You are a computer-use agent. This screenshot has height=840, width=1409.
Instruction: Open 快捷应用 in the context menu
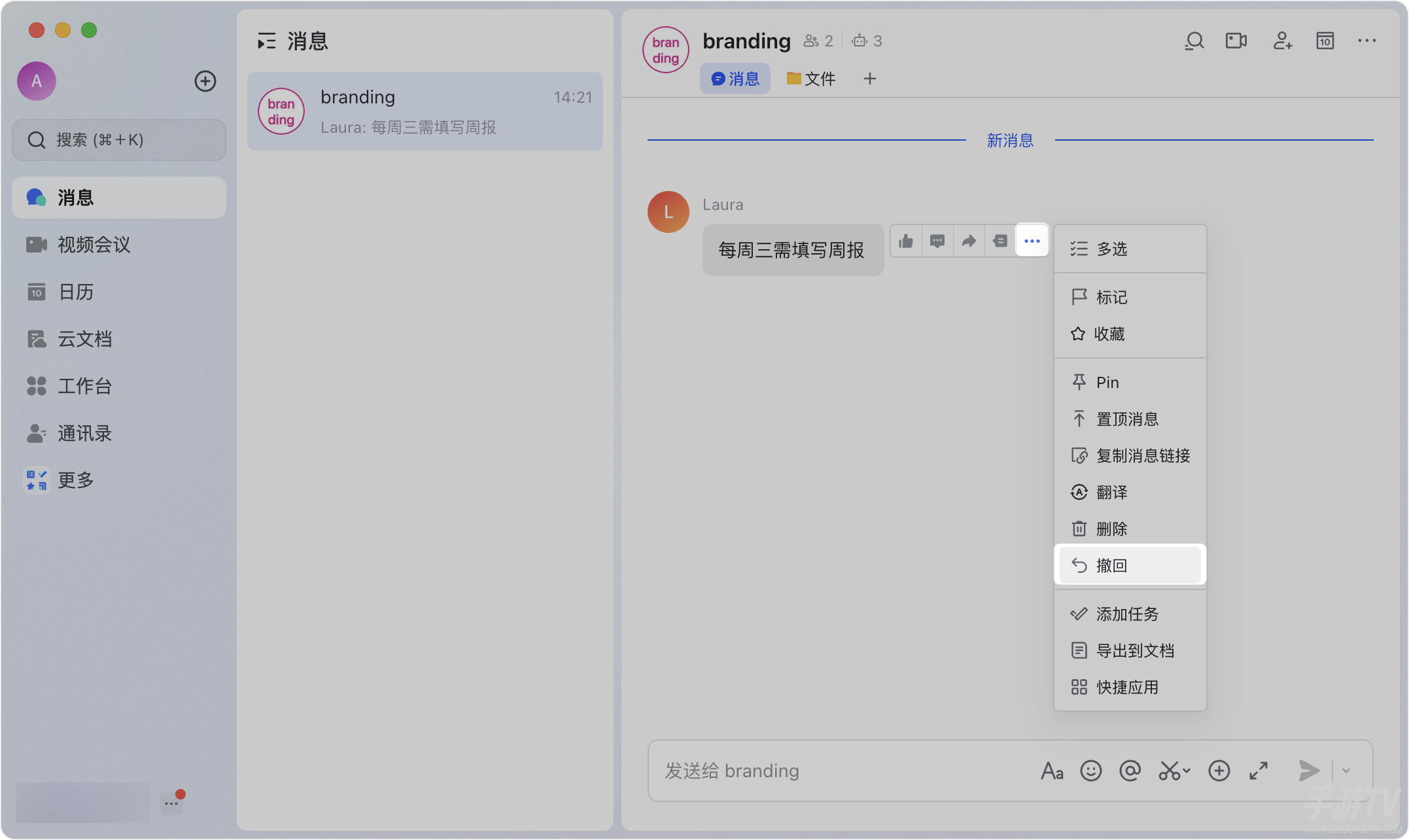click(x=1130, y=687)
